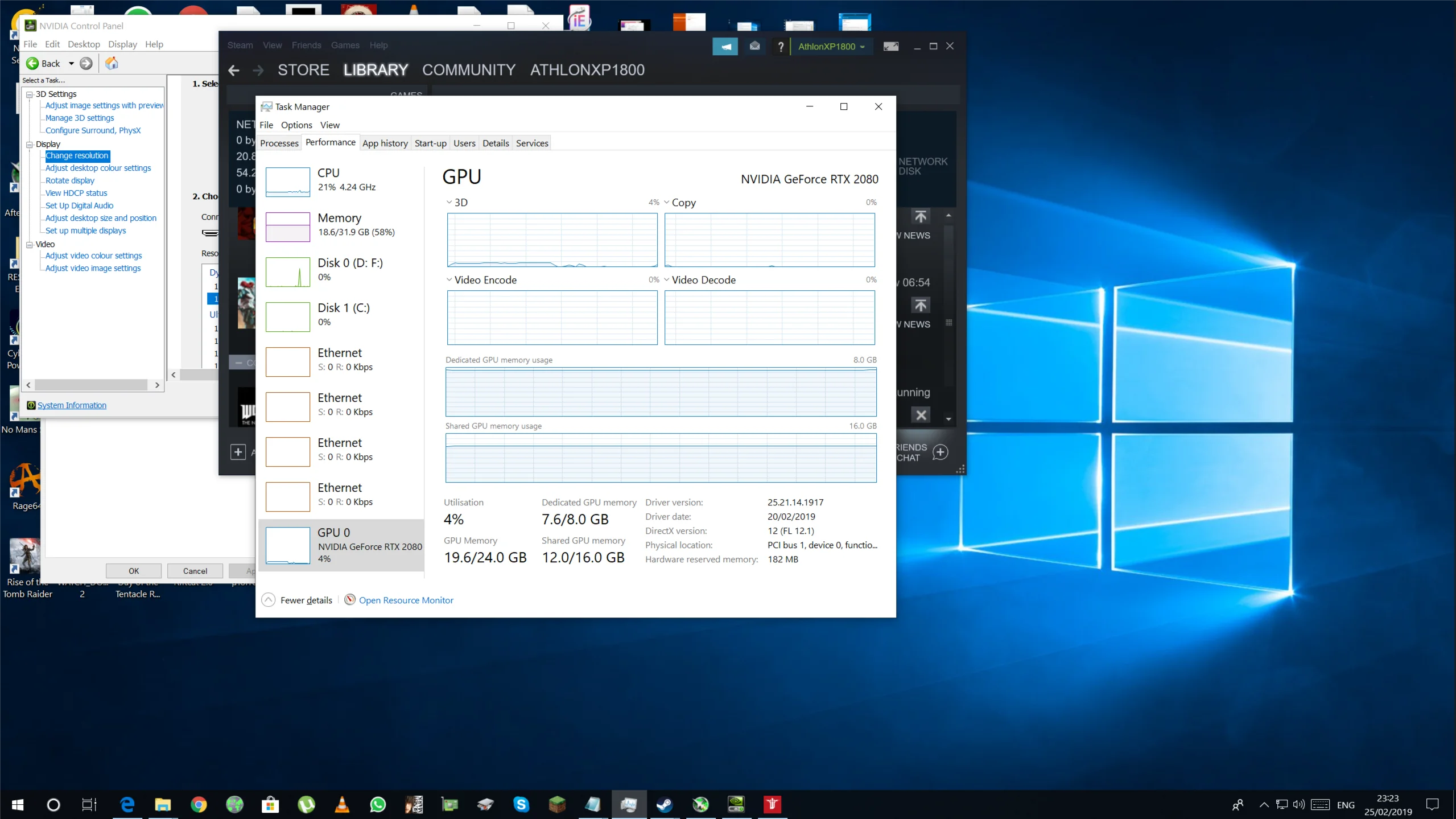Click Open Resource Monitor link
The width and height of the screenshot is (1456, 819).
[406, 600]
